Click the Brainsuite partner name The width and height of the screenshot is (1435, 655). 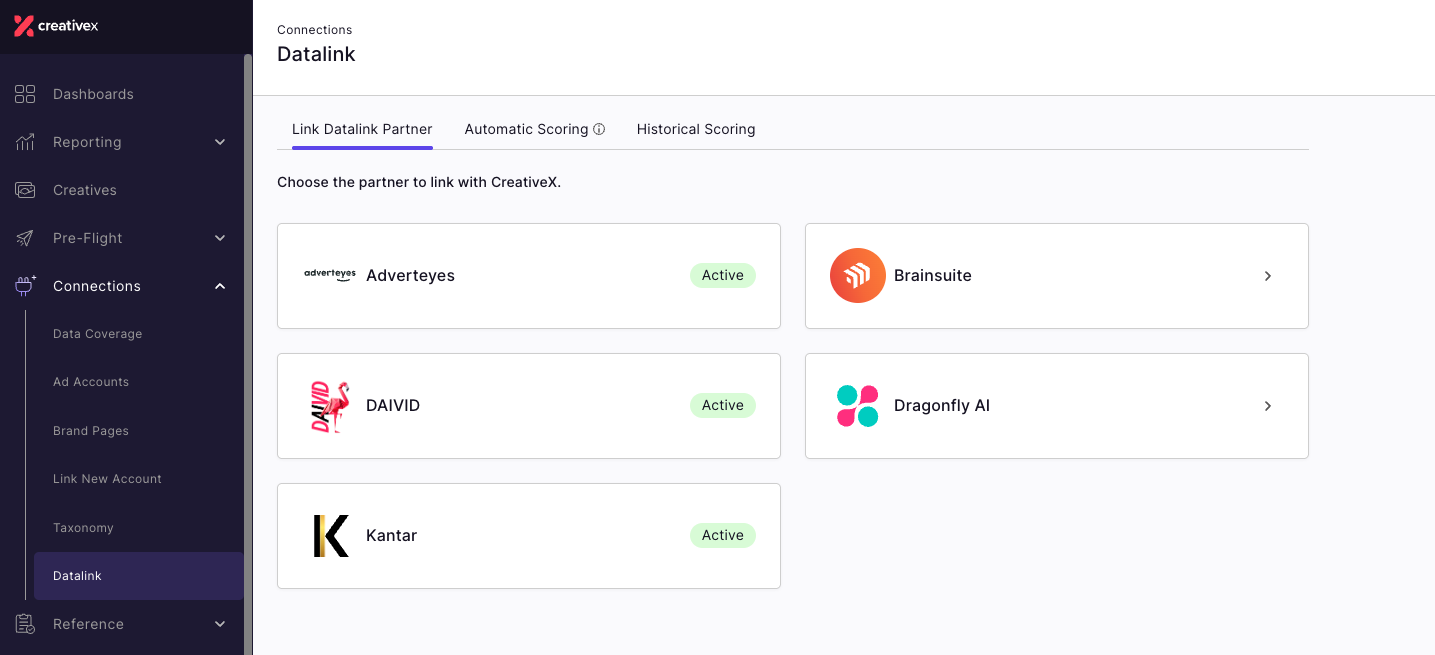tap(933, 276)
